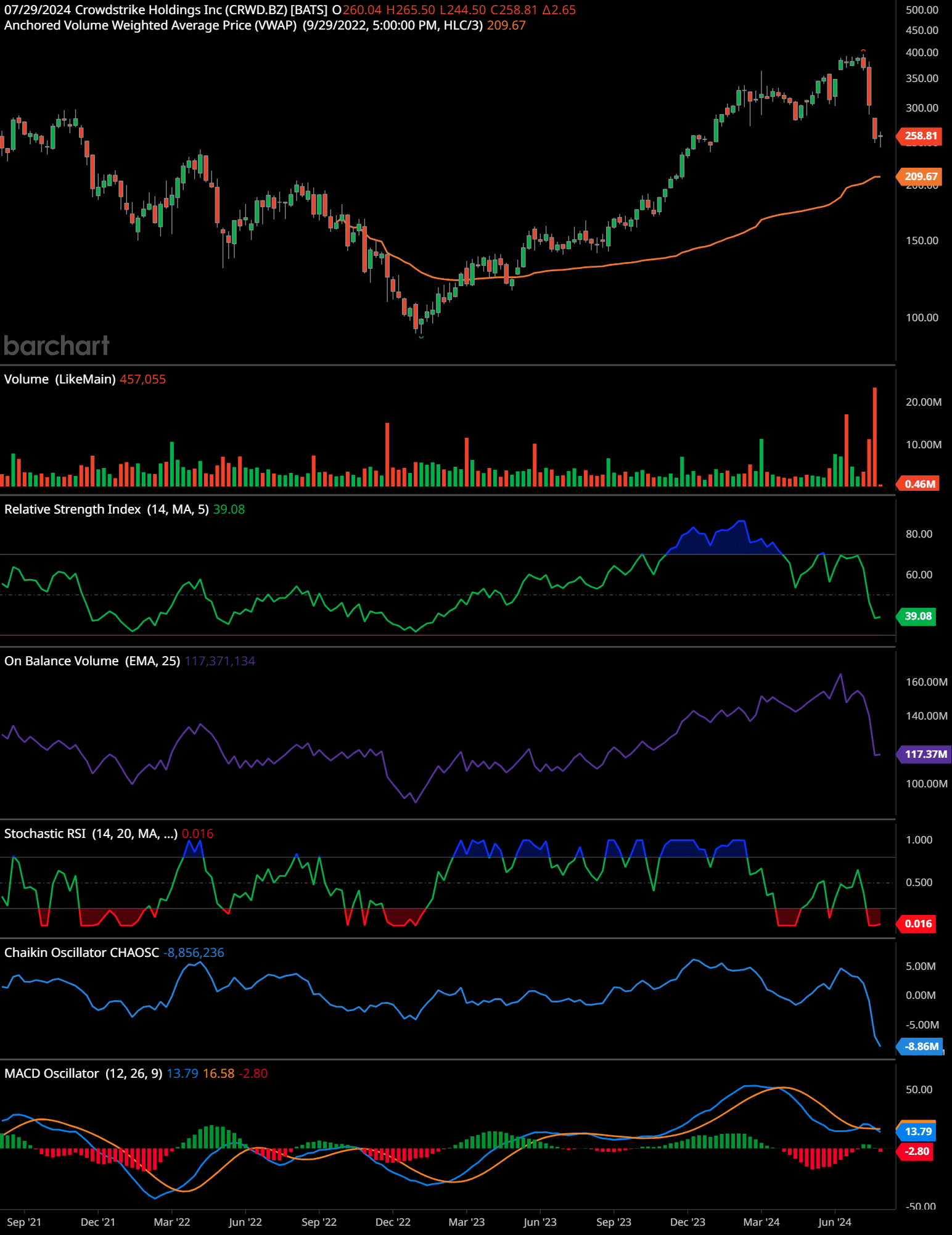
Task: Click the Anchored Volume Weighted Average Price label
Action: pos(150,25)
